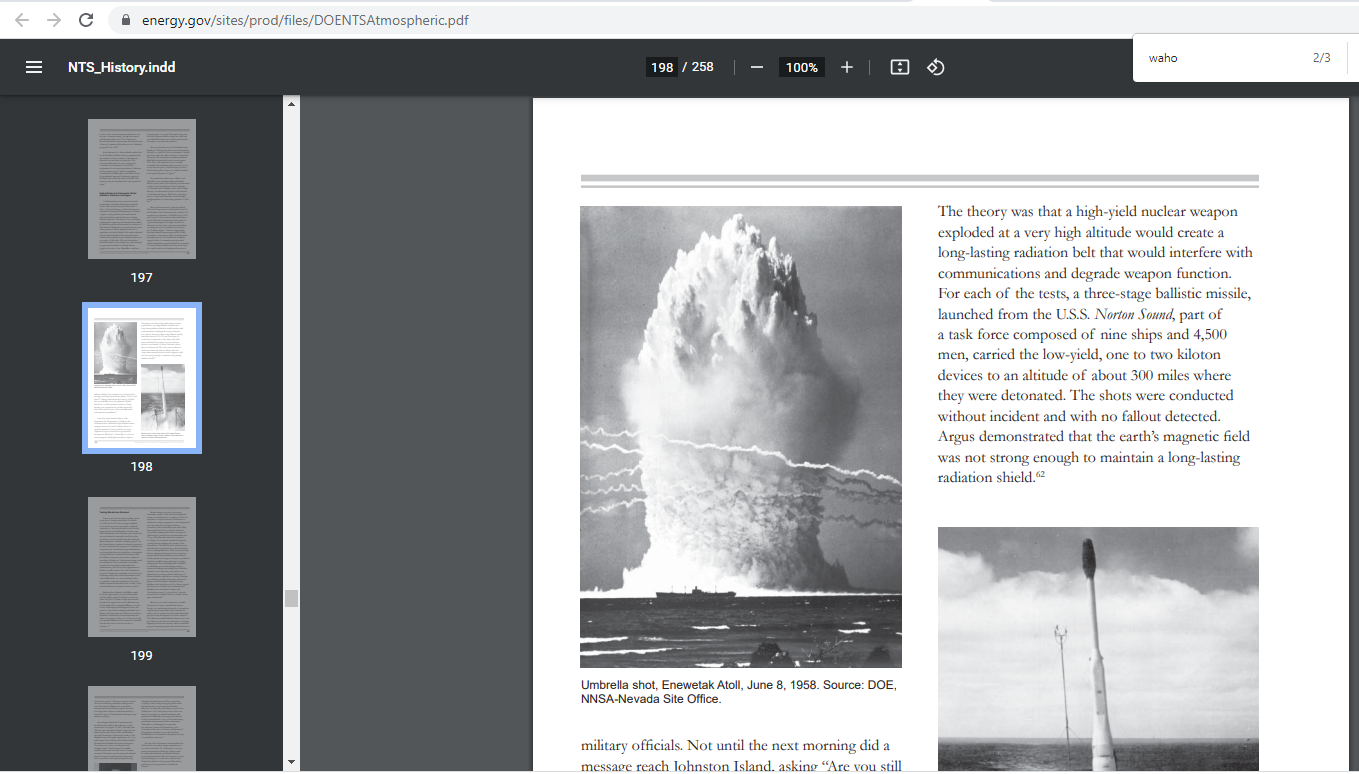
Task: Open the page 199 thumbnail
Action: point(142,567)
